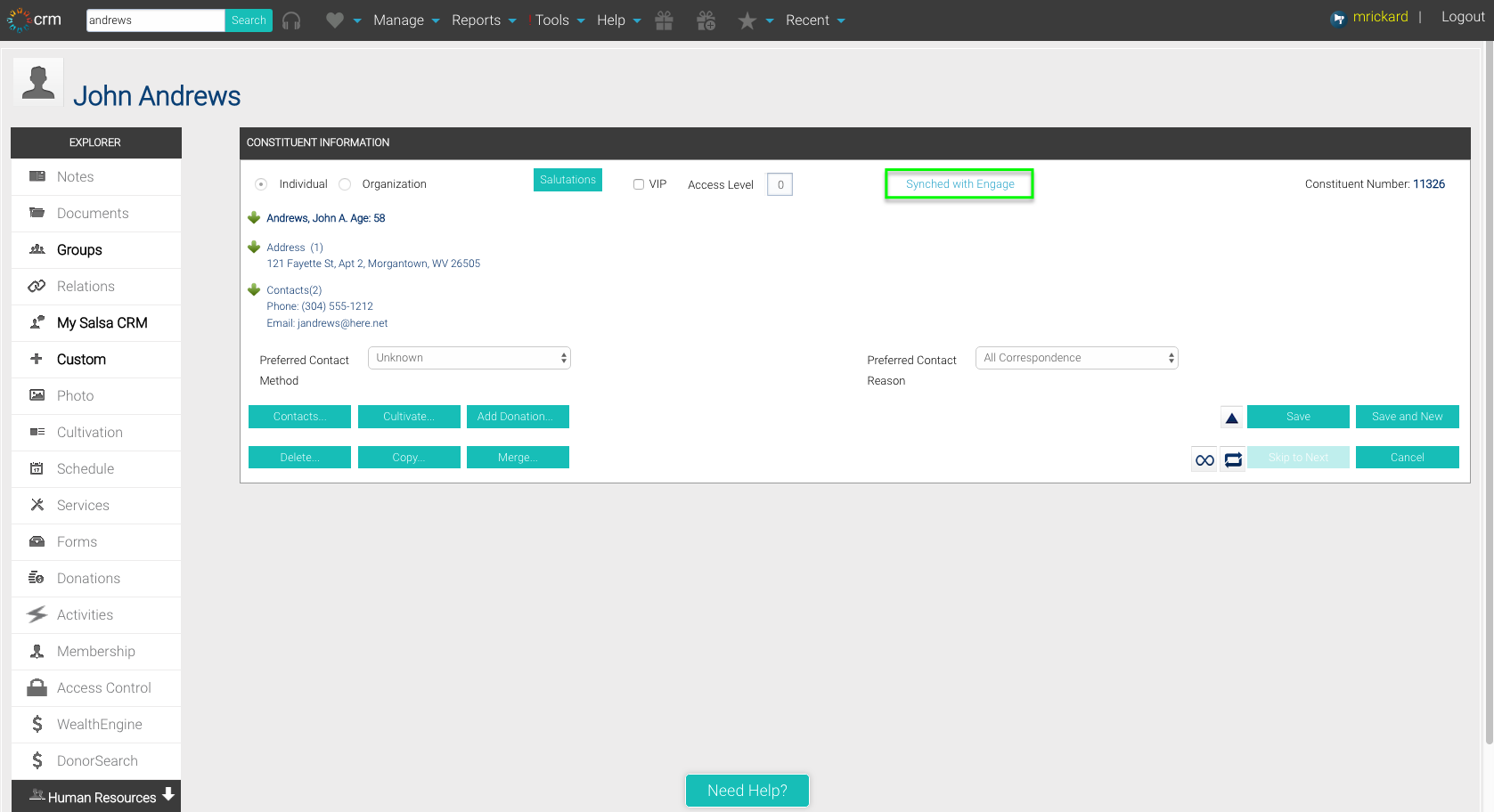Image resolution: width=1494 pixels, height=812 pixels.
Task: Open Forms section in sidebar
Action: click(x=96, y=542)
